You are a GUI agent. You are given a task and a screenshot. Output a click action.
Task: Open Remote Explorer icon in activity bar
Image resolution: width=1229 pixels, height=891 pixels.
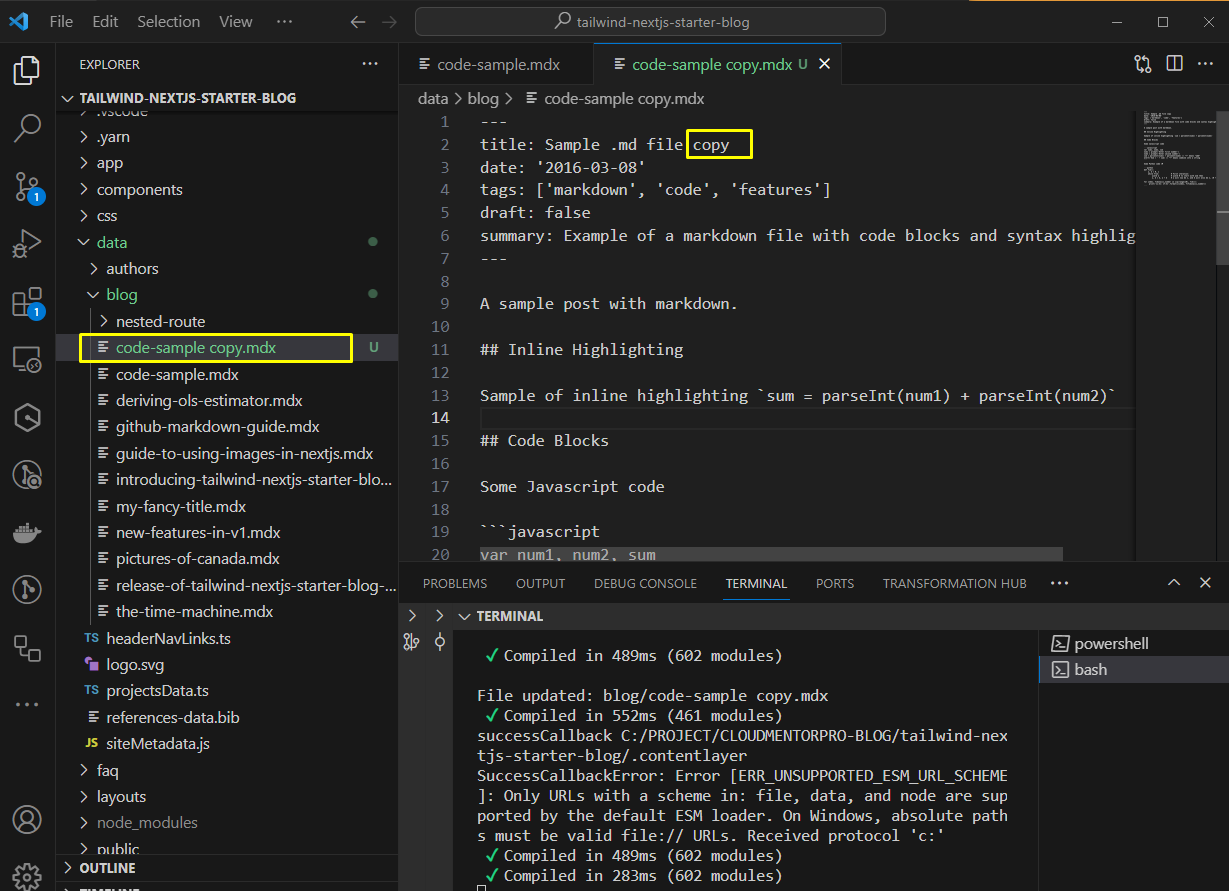pyautogui.click(x=27, y=359)
